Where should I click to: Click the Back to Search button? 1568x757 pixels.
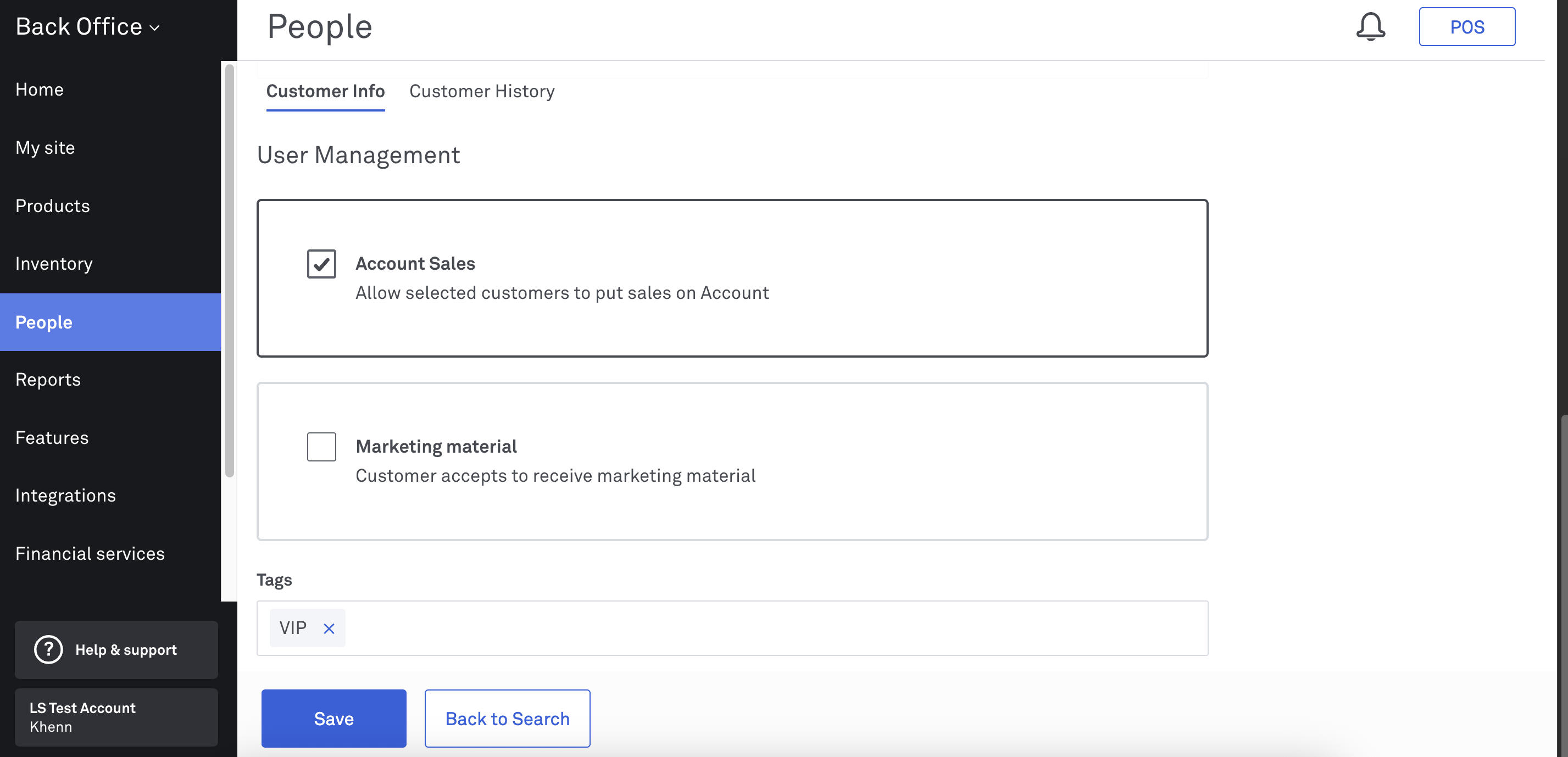click(507, 718)
